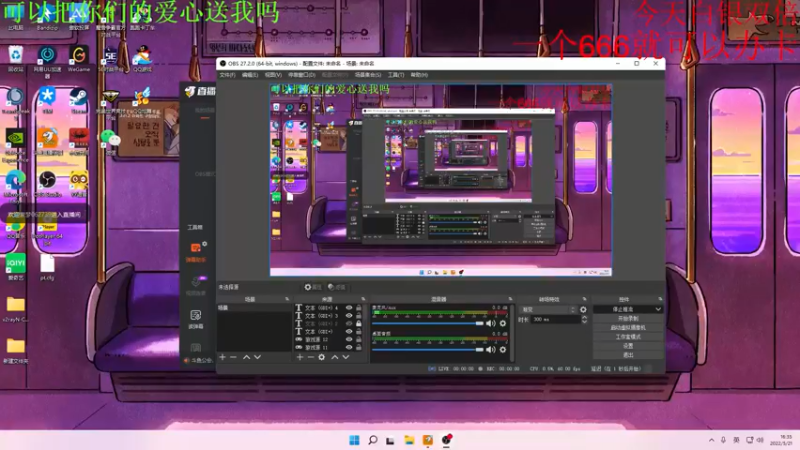Pop out the 转场特效 dock panel
This screenshot has height=450, width=800.
click(x=584, y=299)
